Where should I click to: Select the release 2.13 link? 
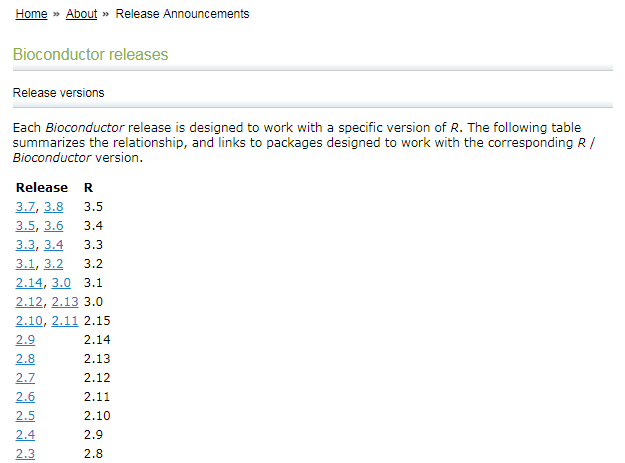click(65, 302)
